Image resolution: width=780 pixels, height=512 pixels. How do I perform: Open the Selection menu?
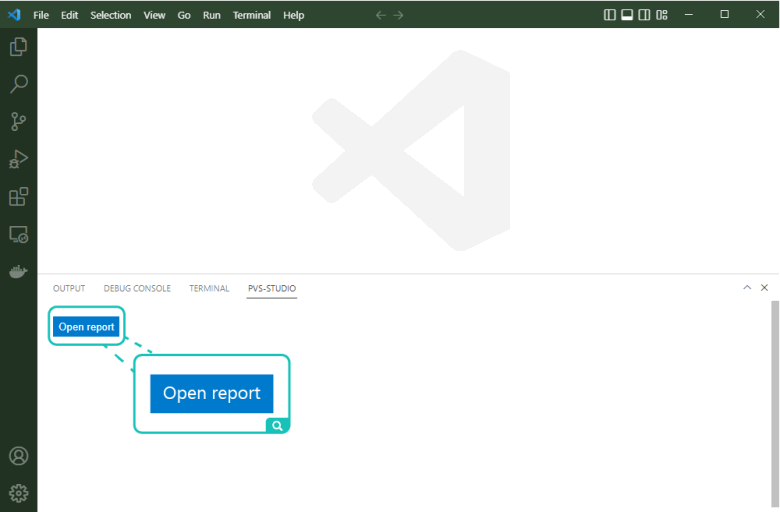pyautogui.click(x=110, y=15)
